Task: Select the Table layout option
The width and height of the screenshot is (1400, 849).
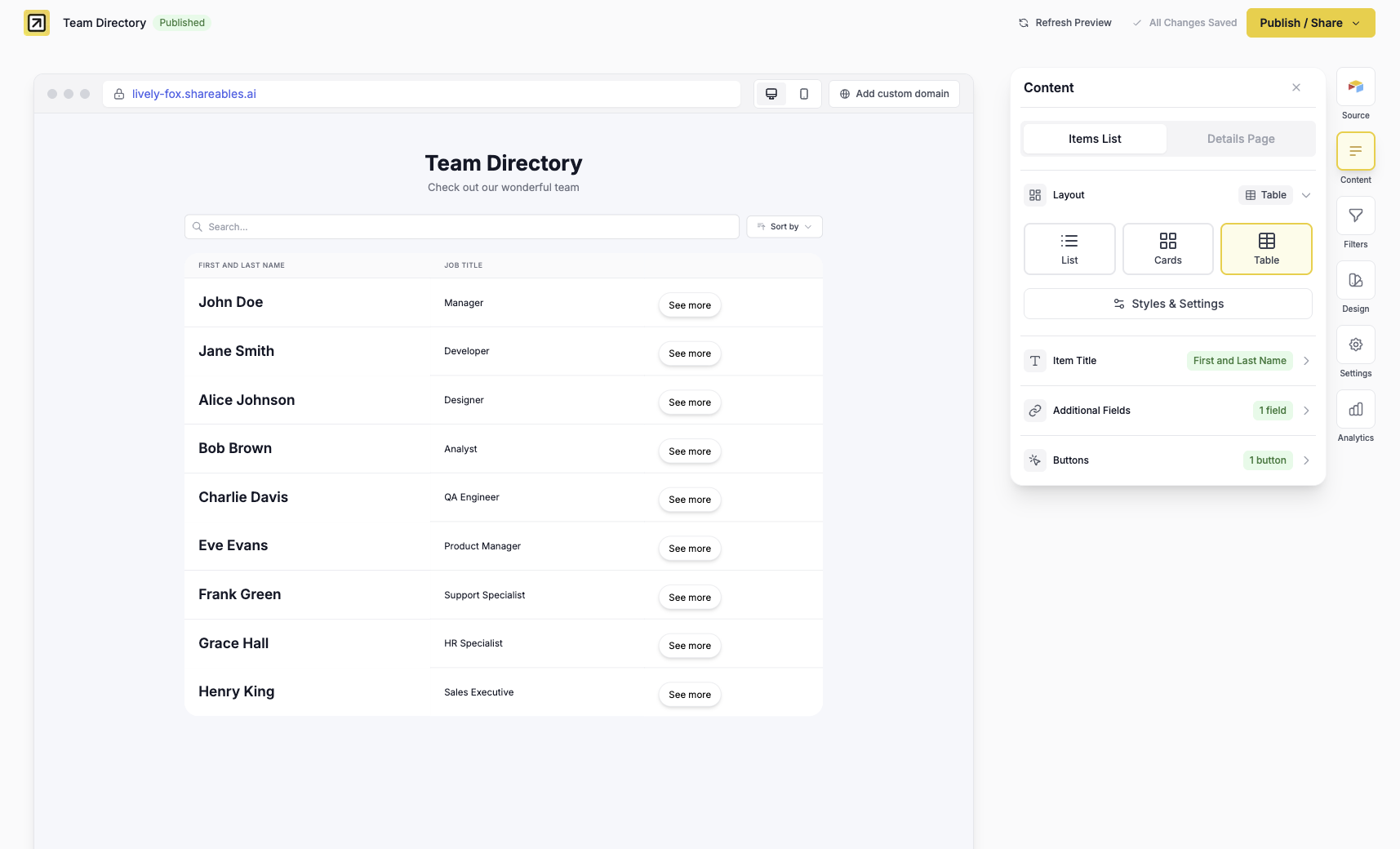Action: 1266,248
